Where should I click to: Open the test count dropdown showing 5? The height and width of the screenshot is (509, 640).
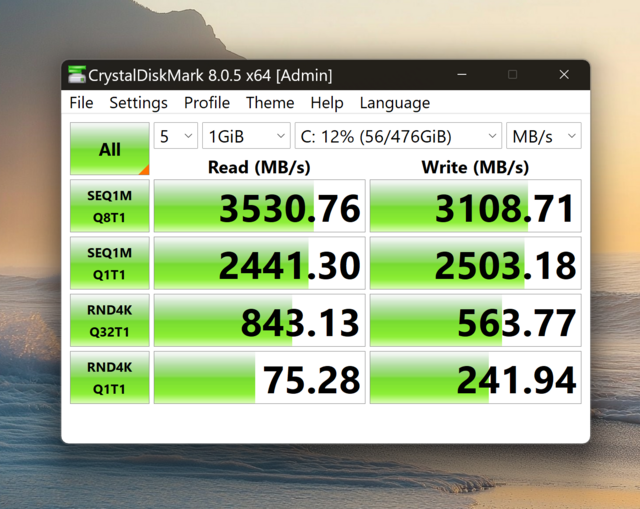(x=175, y=136)
